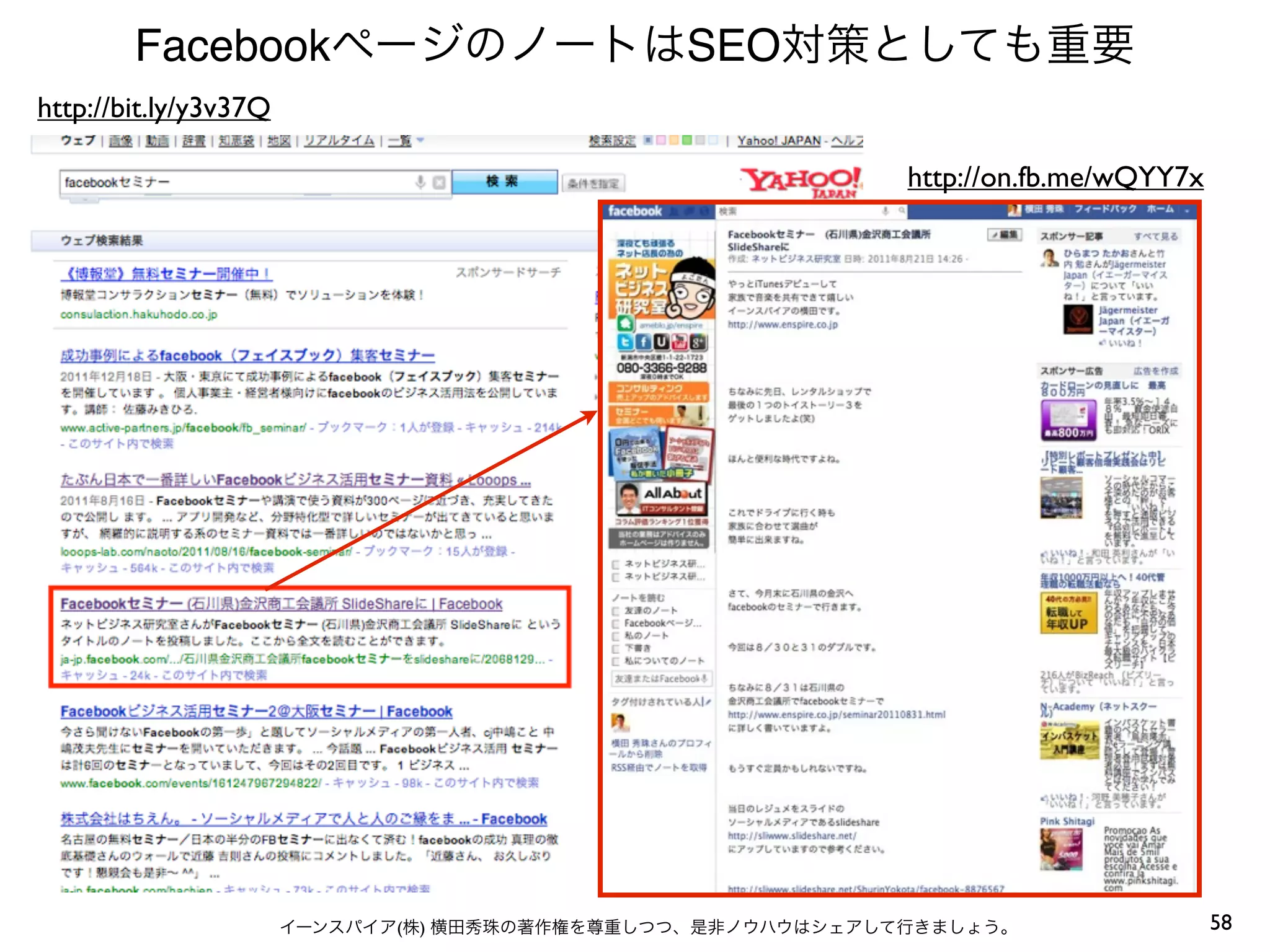Toggle the 私のノート checkbox item
The width and height of the screenshot is (1270, 952).
(616, 636)
